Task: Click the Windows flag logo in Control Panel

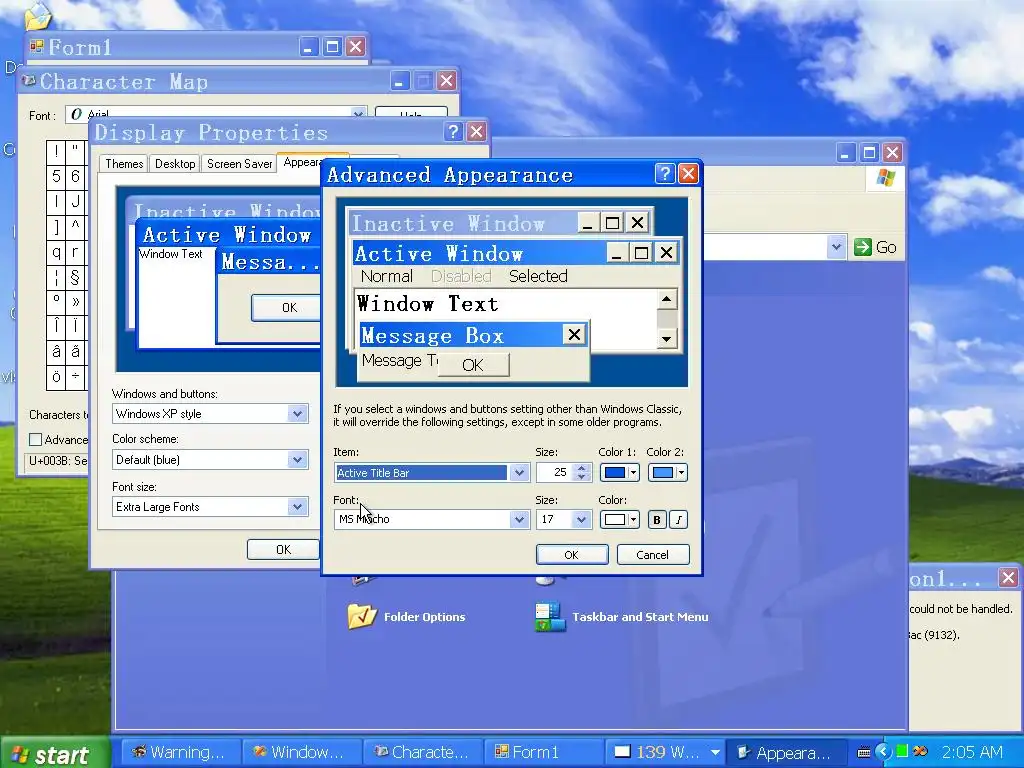Action: [885, 177]
